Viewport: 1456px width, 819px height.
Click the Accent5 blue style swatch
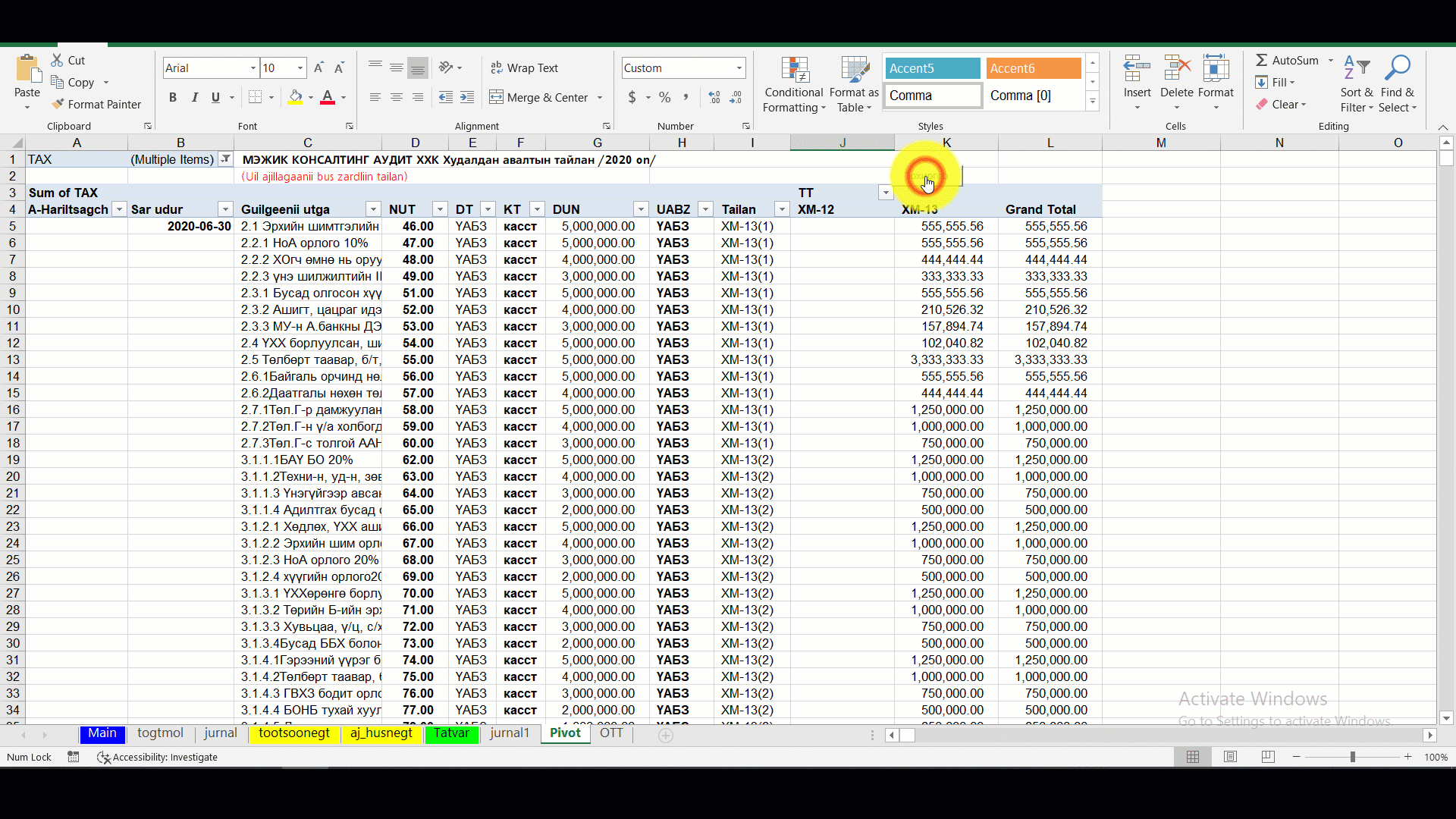[932, 68]
